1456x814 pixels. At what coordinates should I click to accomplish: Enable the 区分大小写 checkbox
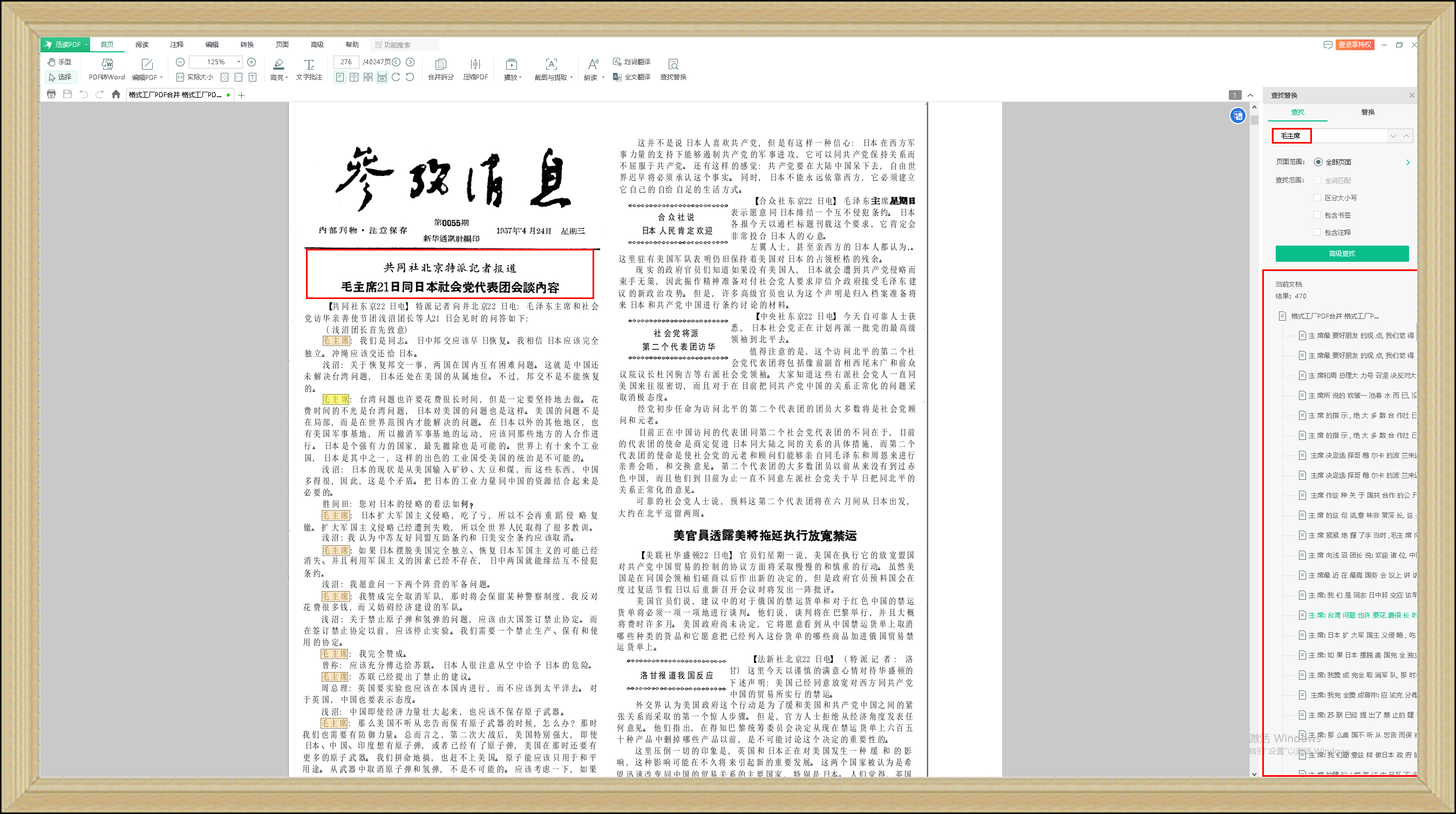[1317, 198]
